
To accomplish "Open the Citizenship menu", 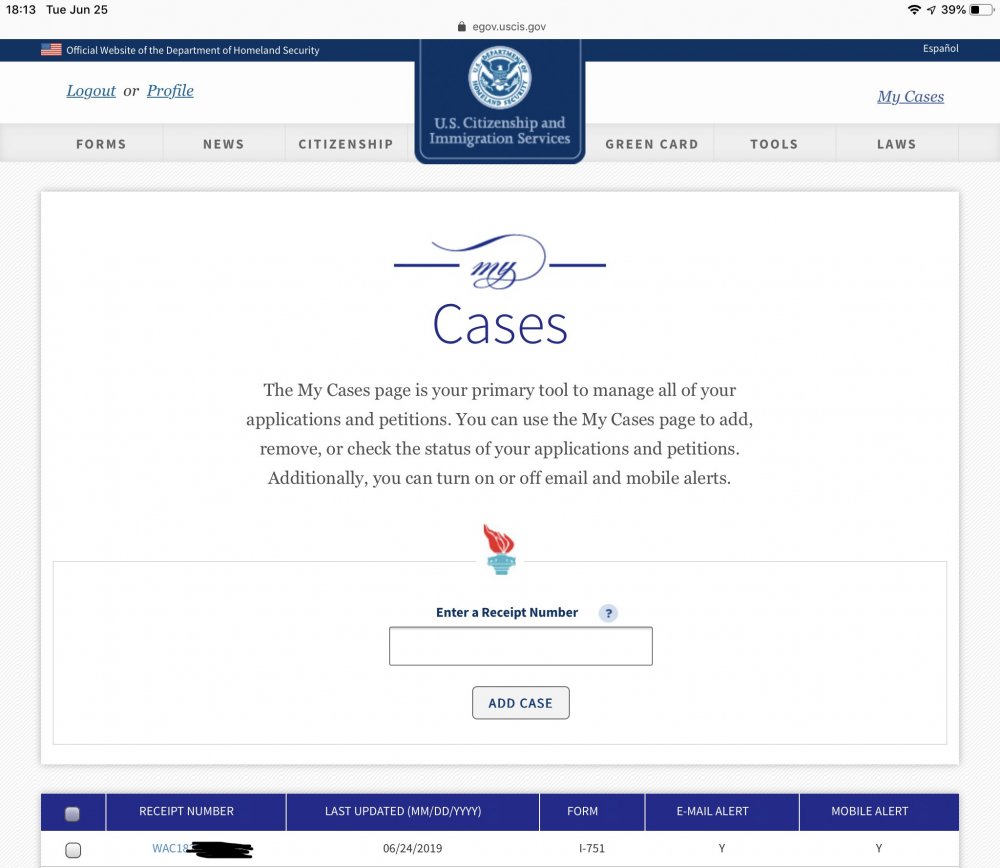I will 346,144.
